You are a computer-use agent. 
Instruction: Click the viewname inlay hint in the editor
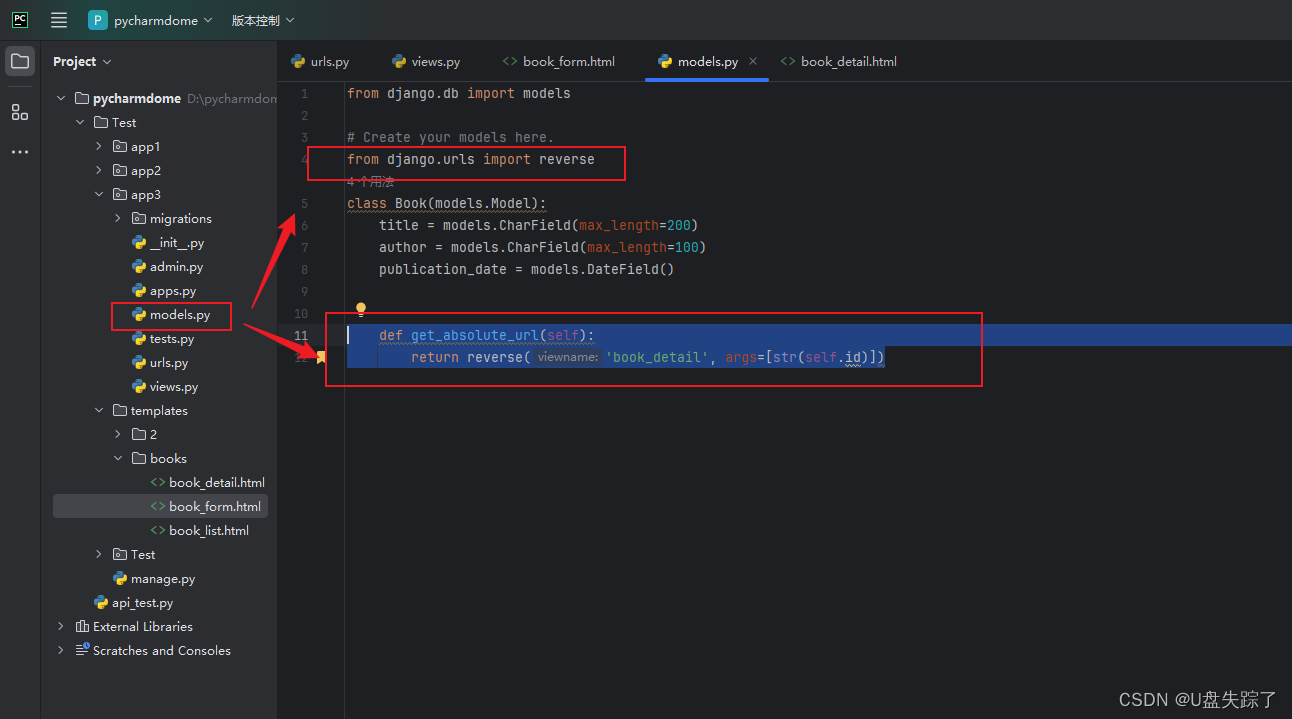tap(567, 356)
